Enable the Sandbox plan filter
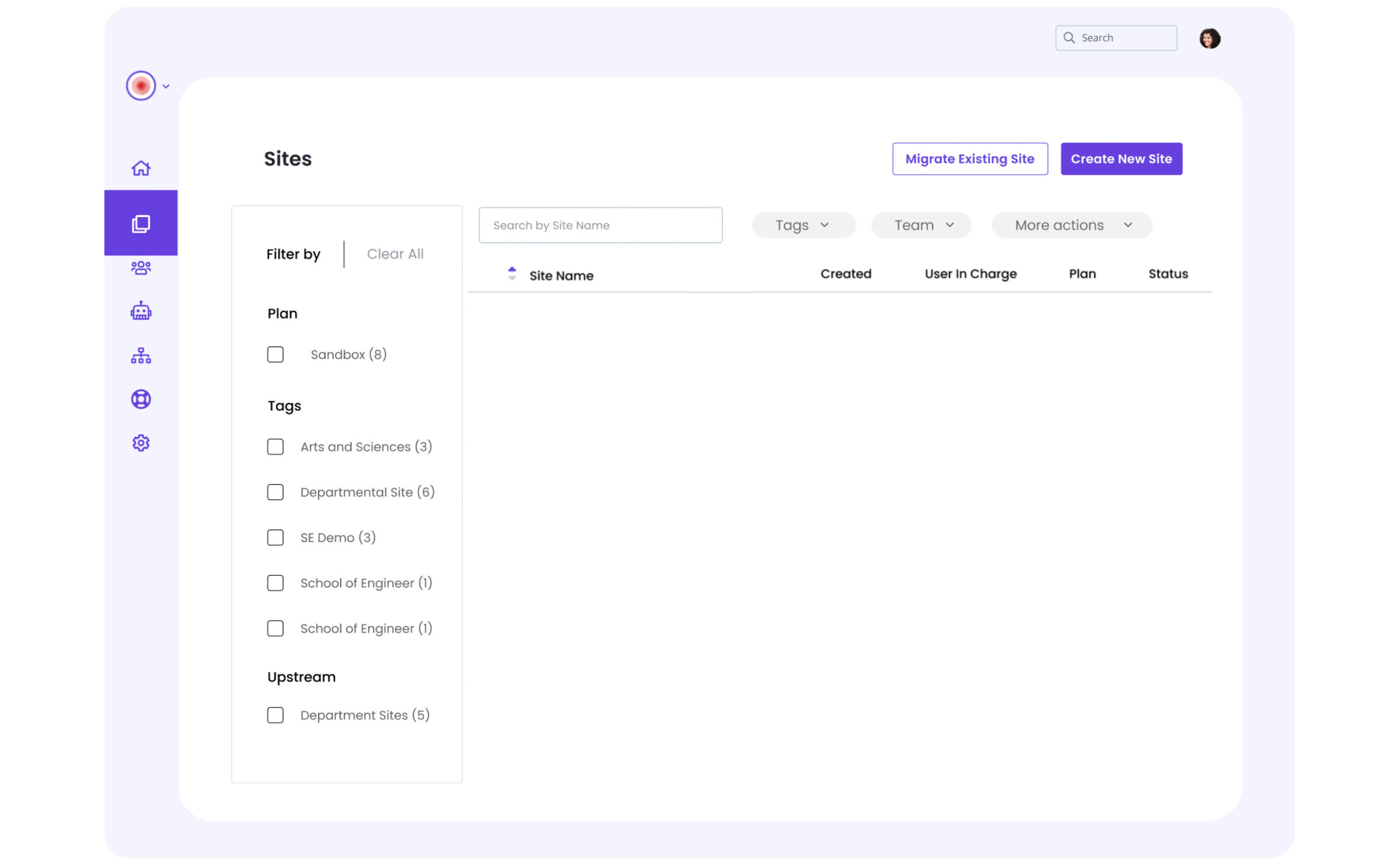 tap(275, 354)
